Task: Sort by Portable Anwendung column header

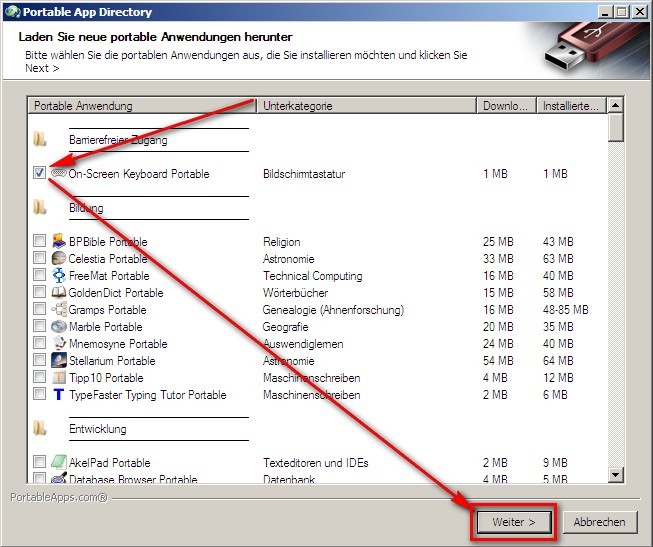Action: point(142,106)
